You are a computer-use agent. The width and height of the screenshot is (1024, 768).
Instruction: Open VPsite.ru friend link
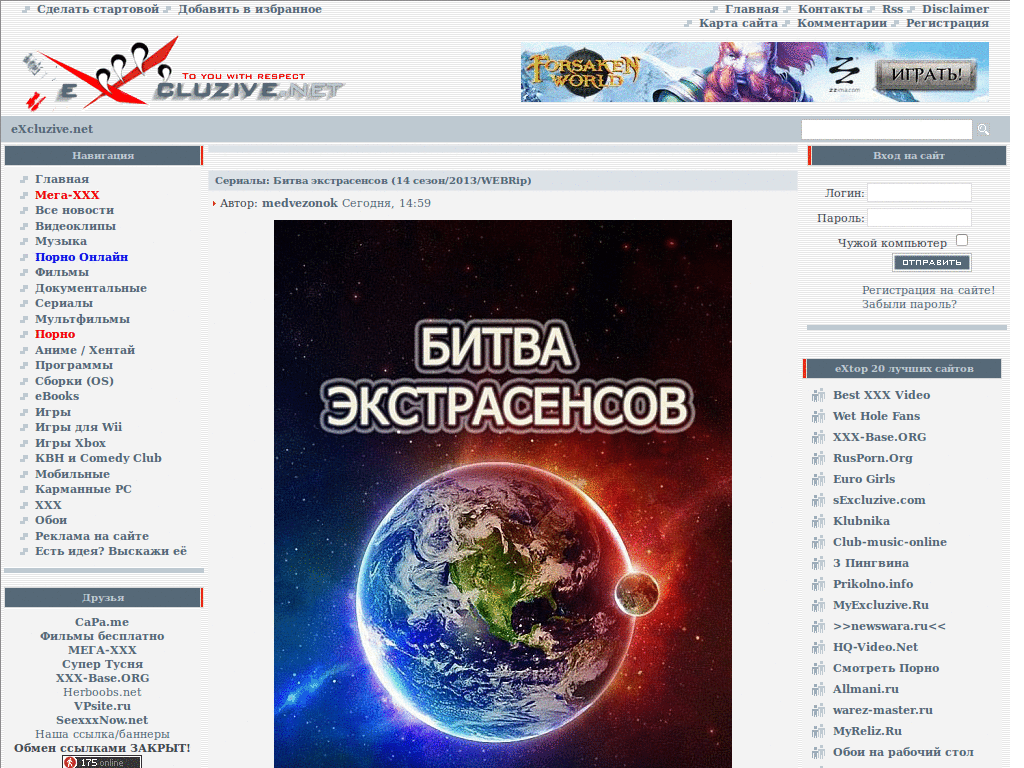pyautogui.click(x=102, y=706)
